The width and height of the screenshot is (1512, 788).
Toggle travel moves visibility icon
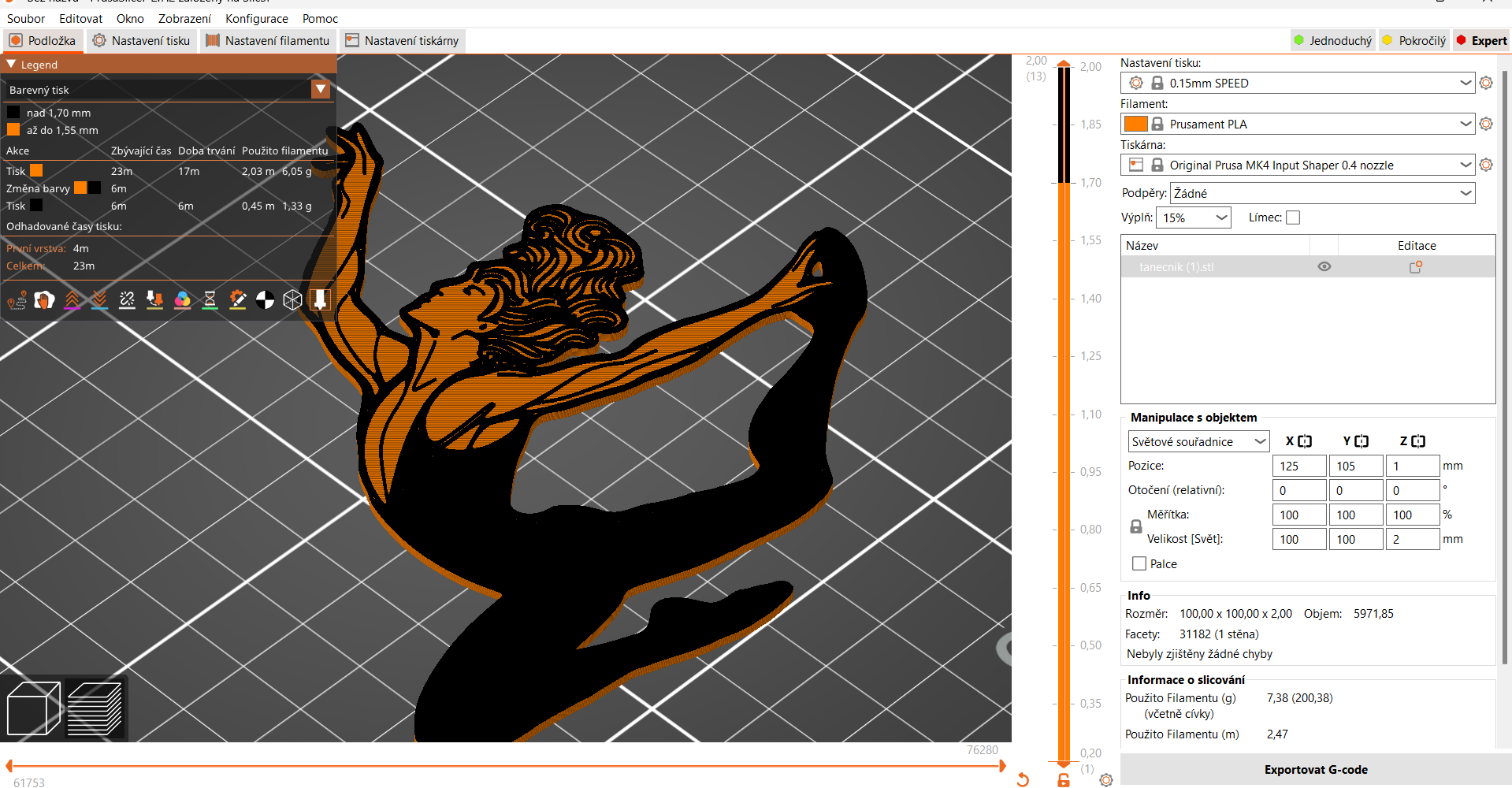17,300
